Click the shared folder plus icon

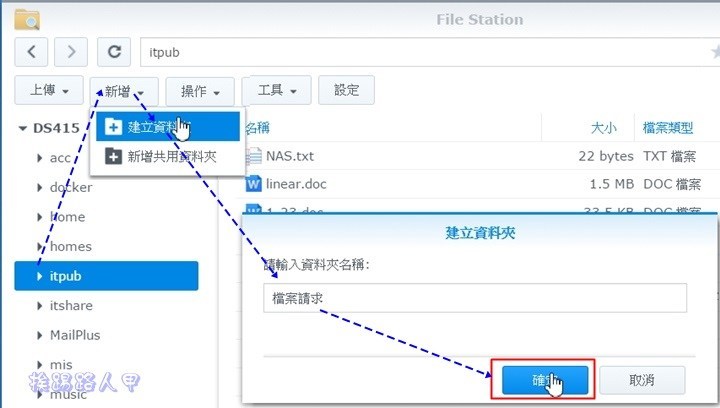[x=113, y=156]
